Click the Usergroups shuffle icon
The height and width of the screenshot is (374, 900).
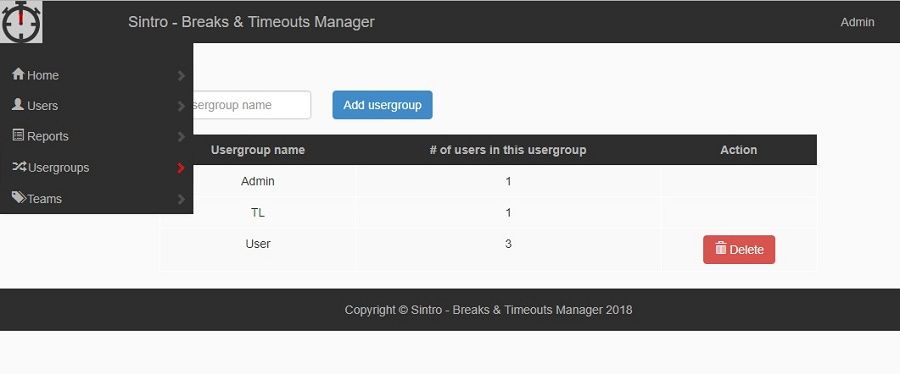tap(19, 167)
